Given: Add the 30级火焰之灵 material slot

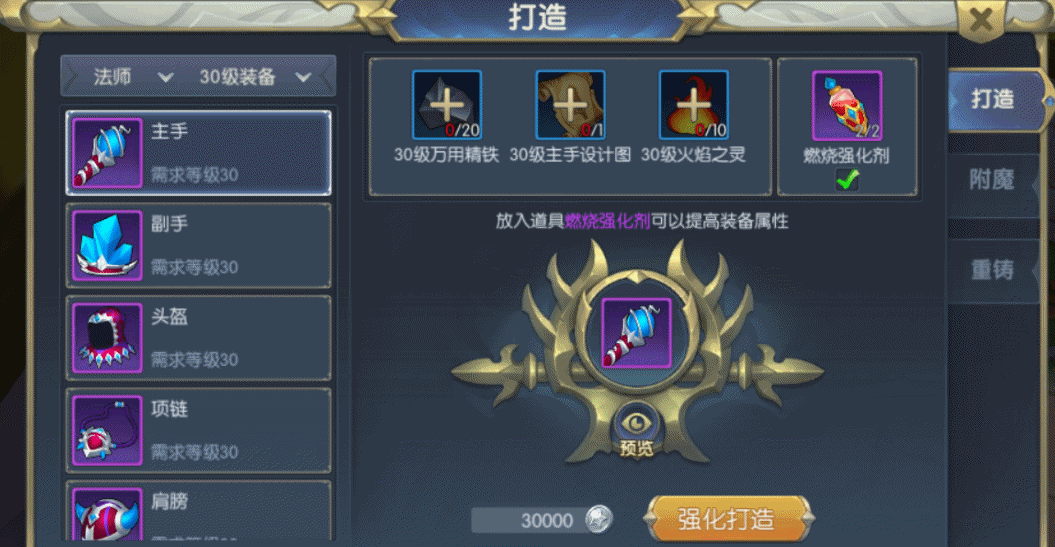Looking at the screenshot, I should (693, 104).
